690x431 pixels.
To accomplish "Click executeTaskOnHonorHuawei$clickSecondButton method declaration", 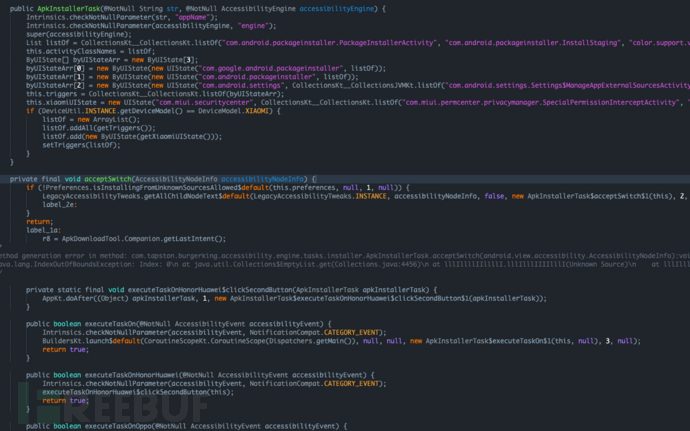I will (x=231, y=290).
